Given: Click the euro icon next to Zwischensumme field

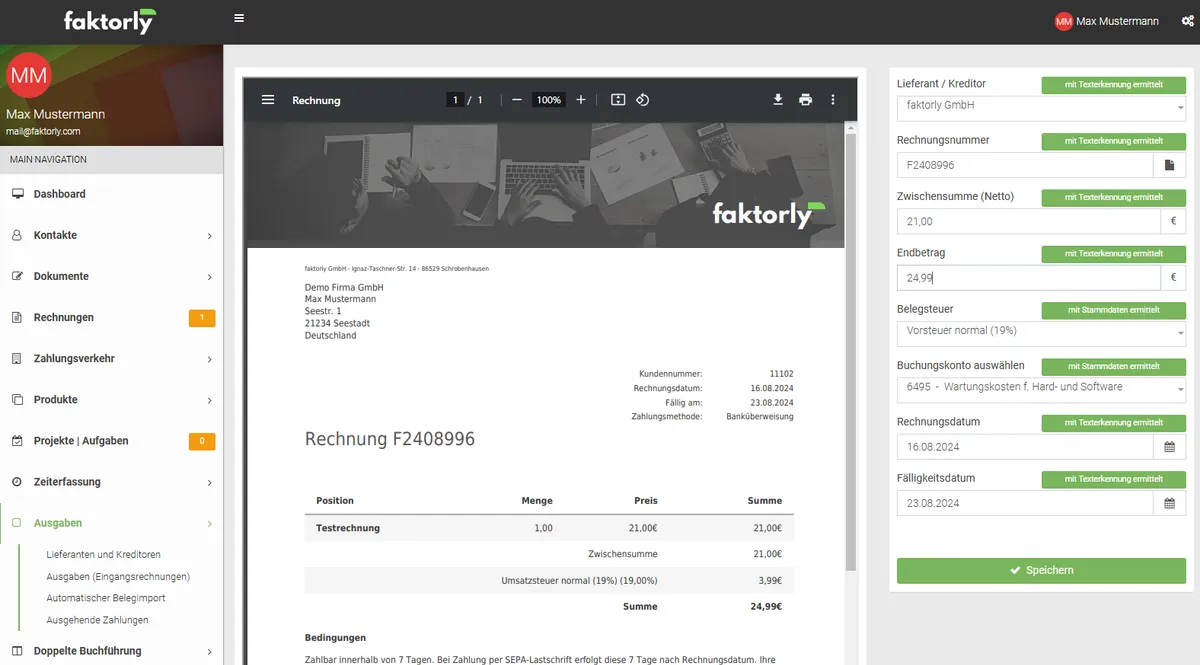Looking at the screenshot, I should [1173, 221].
